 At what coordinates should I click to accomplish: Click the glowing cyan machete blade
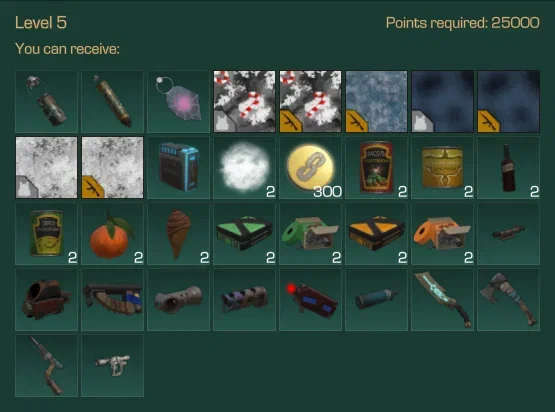(x=442, y=299)
